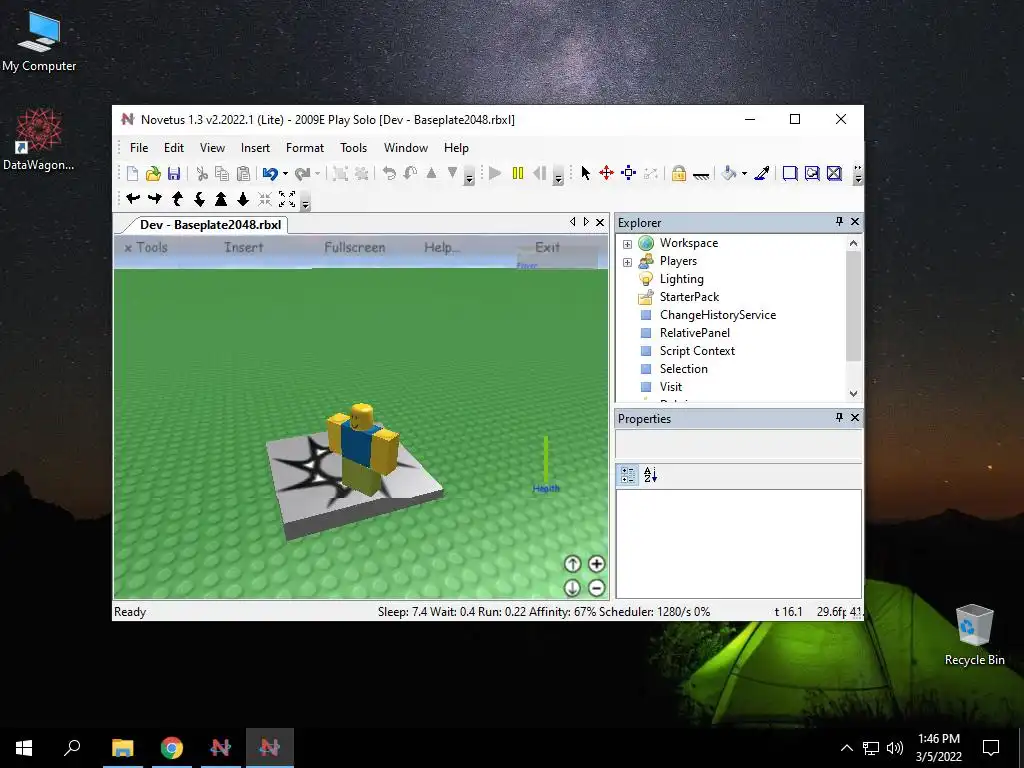Click the tab scroll right arrow
Image resolution: width=1024 pixels, height=768 pixels.
tap(586, 222)
